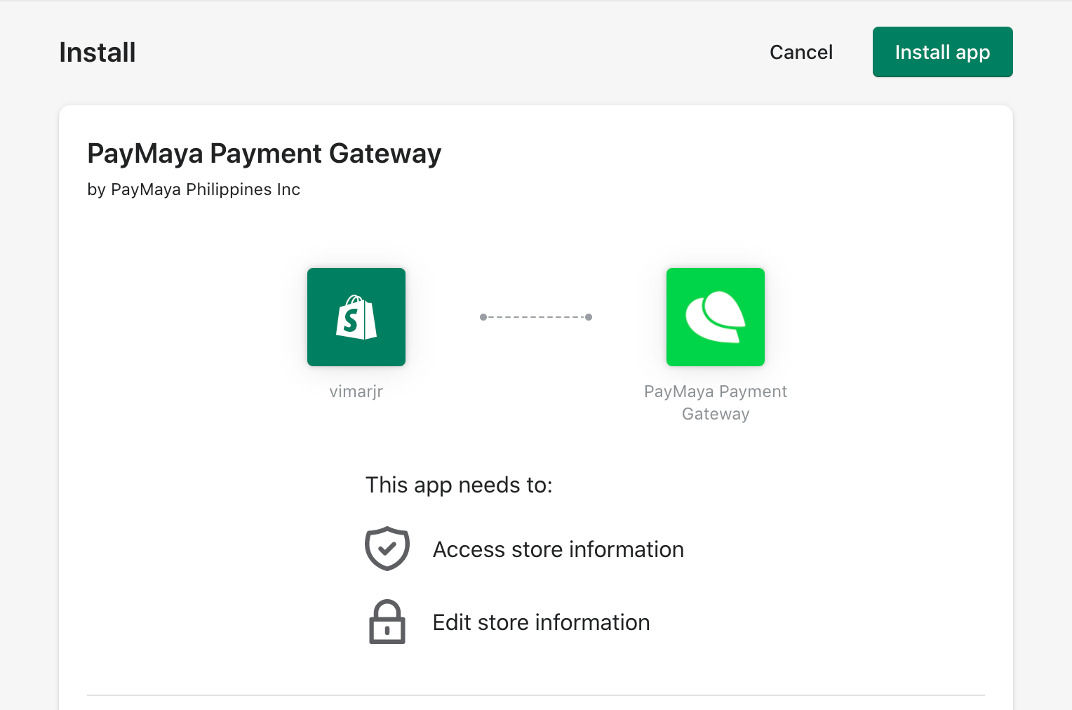Click the Shopify bag store icon
The image size is (1072, 710).
(356, 317)
